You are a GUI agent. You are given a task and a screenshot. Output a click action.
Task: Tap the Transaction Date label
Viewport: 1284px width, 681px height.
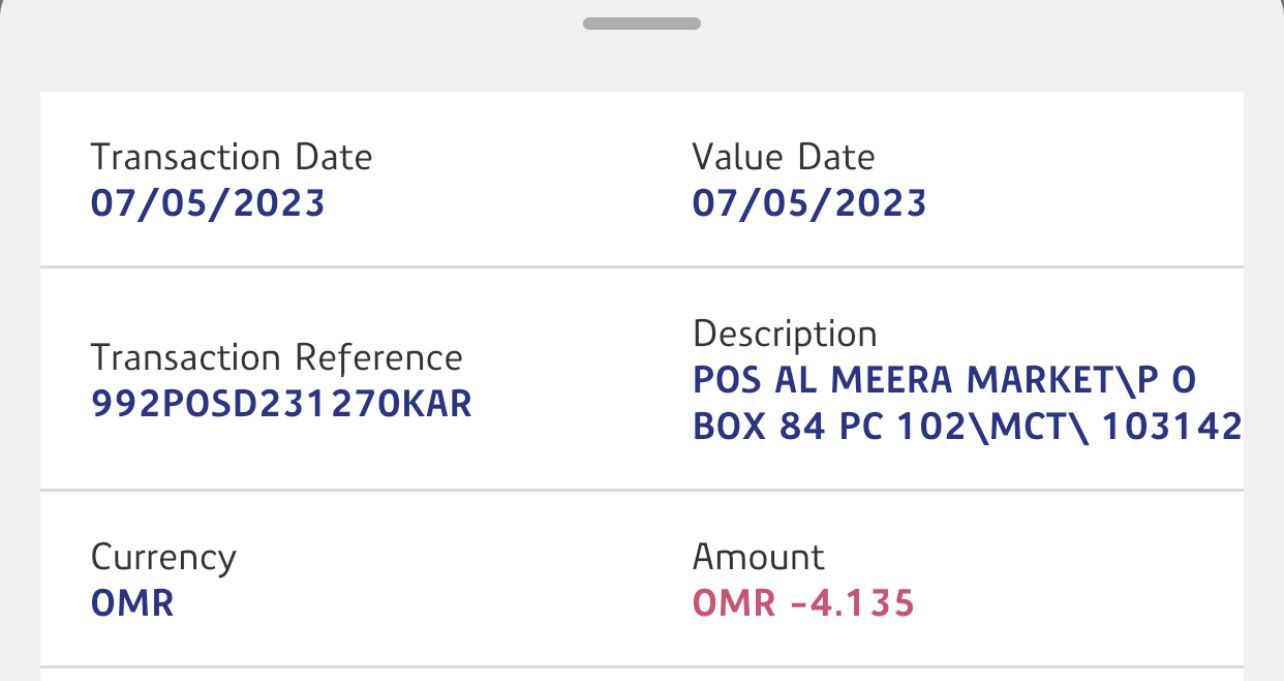(231, 157)
